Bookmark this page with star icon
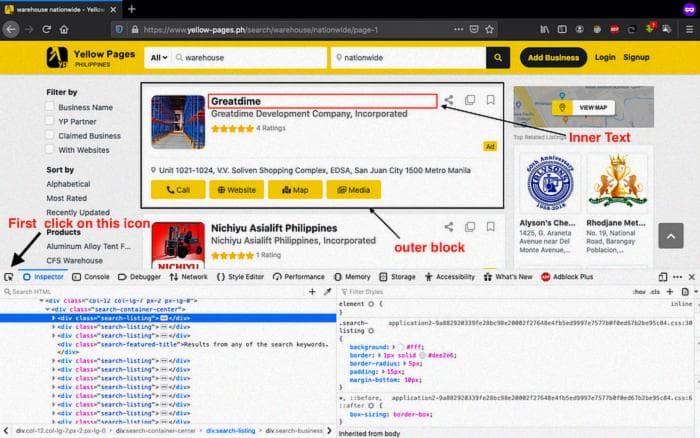The image size is (700, 438). click(x=490, y=29)
